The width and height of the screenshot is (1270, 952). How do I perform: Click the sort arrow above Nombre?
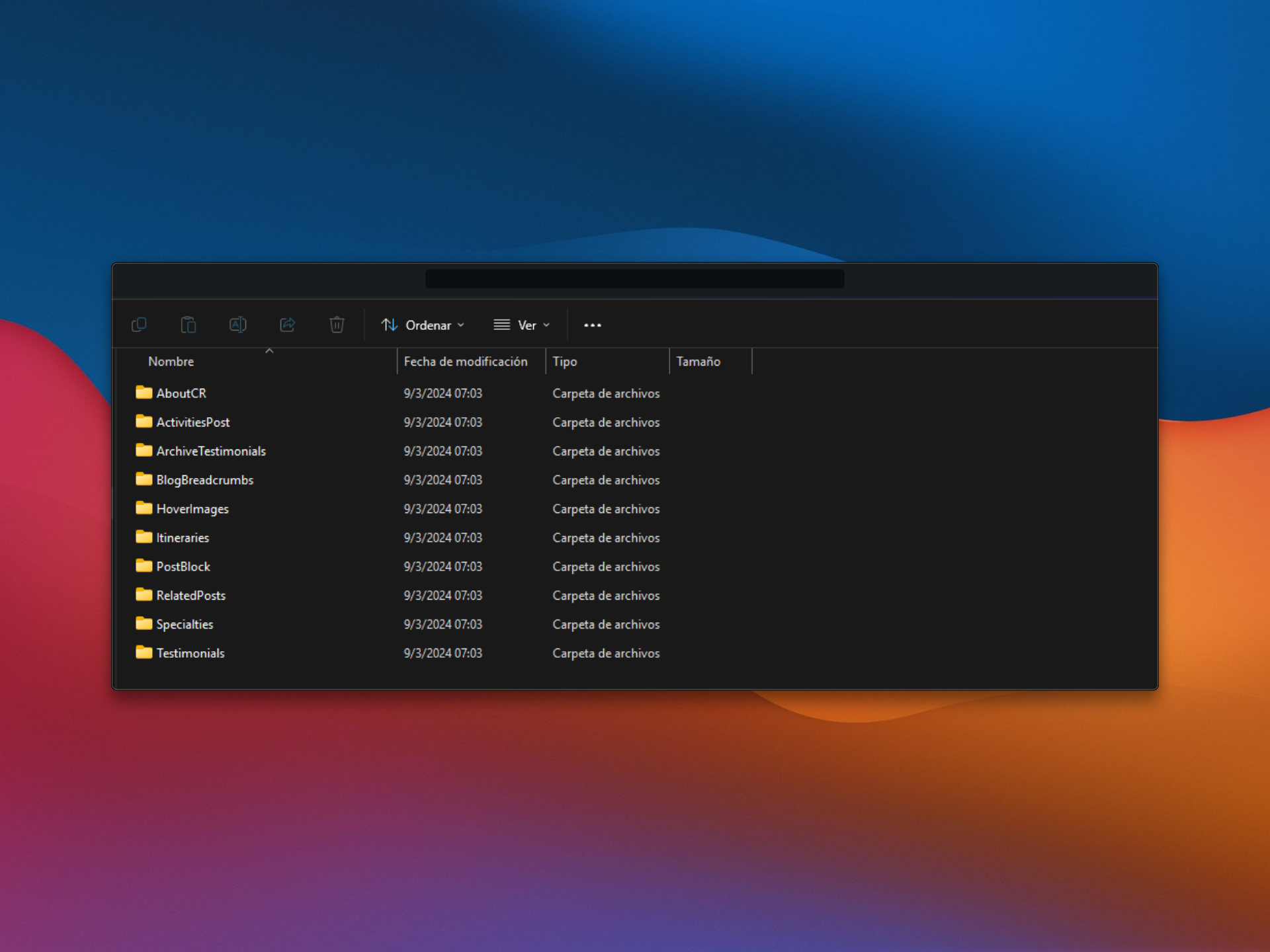pos(269,351)
